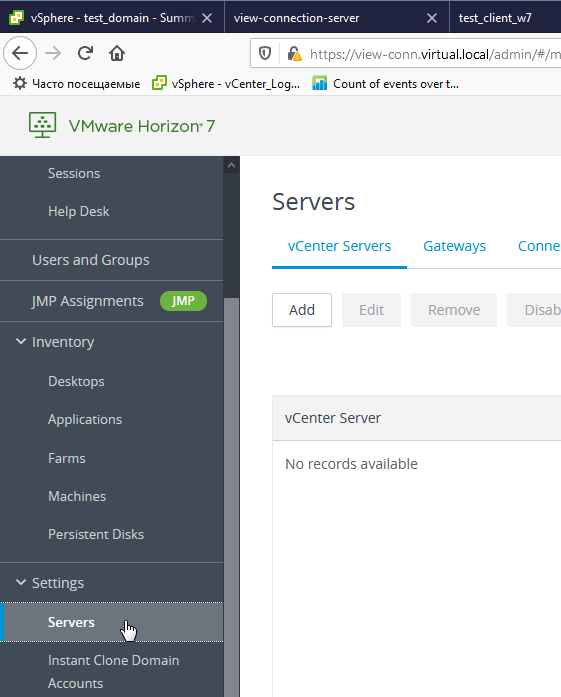
Task: Open Users and Groups in the sidebar
Action: pos(91,260)
